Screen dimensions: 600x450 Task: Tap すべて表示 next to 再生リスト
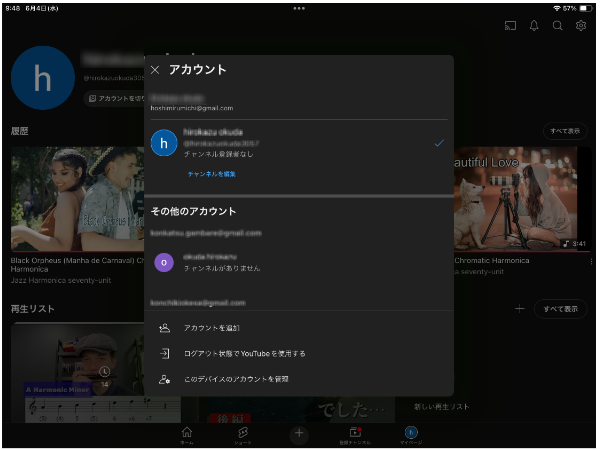tap(561, 309)
